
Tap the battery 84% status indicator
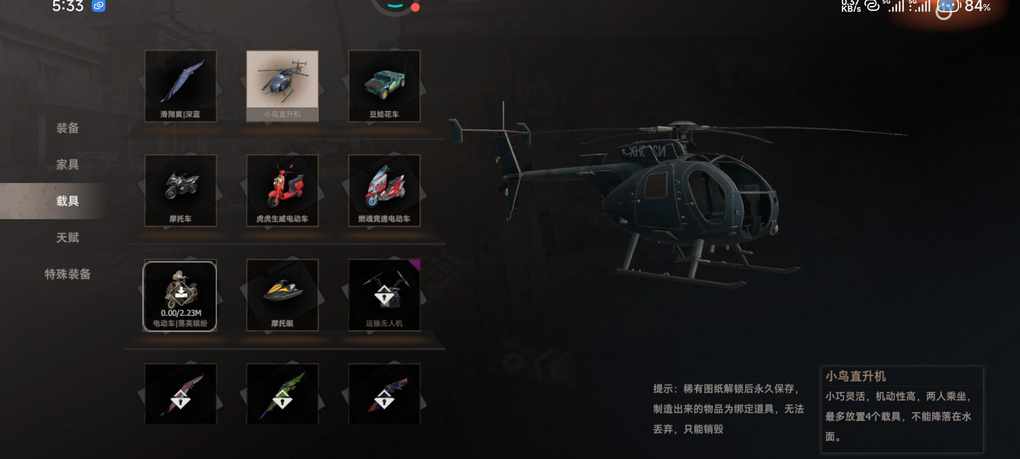click(977, 7)
